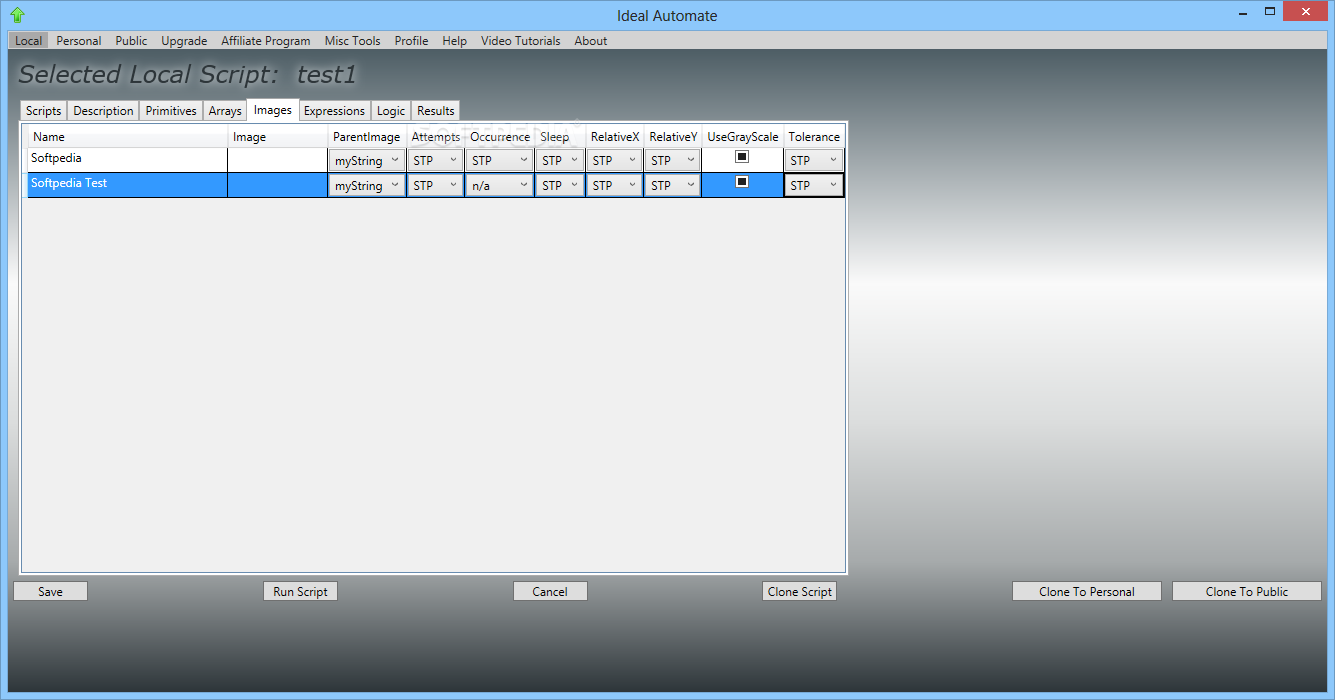This screenshot has width=1335, height=700.
Task: Open the Affiliate Program menu
Action: [x=266, y=41]
